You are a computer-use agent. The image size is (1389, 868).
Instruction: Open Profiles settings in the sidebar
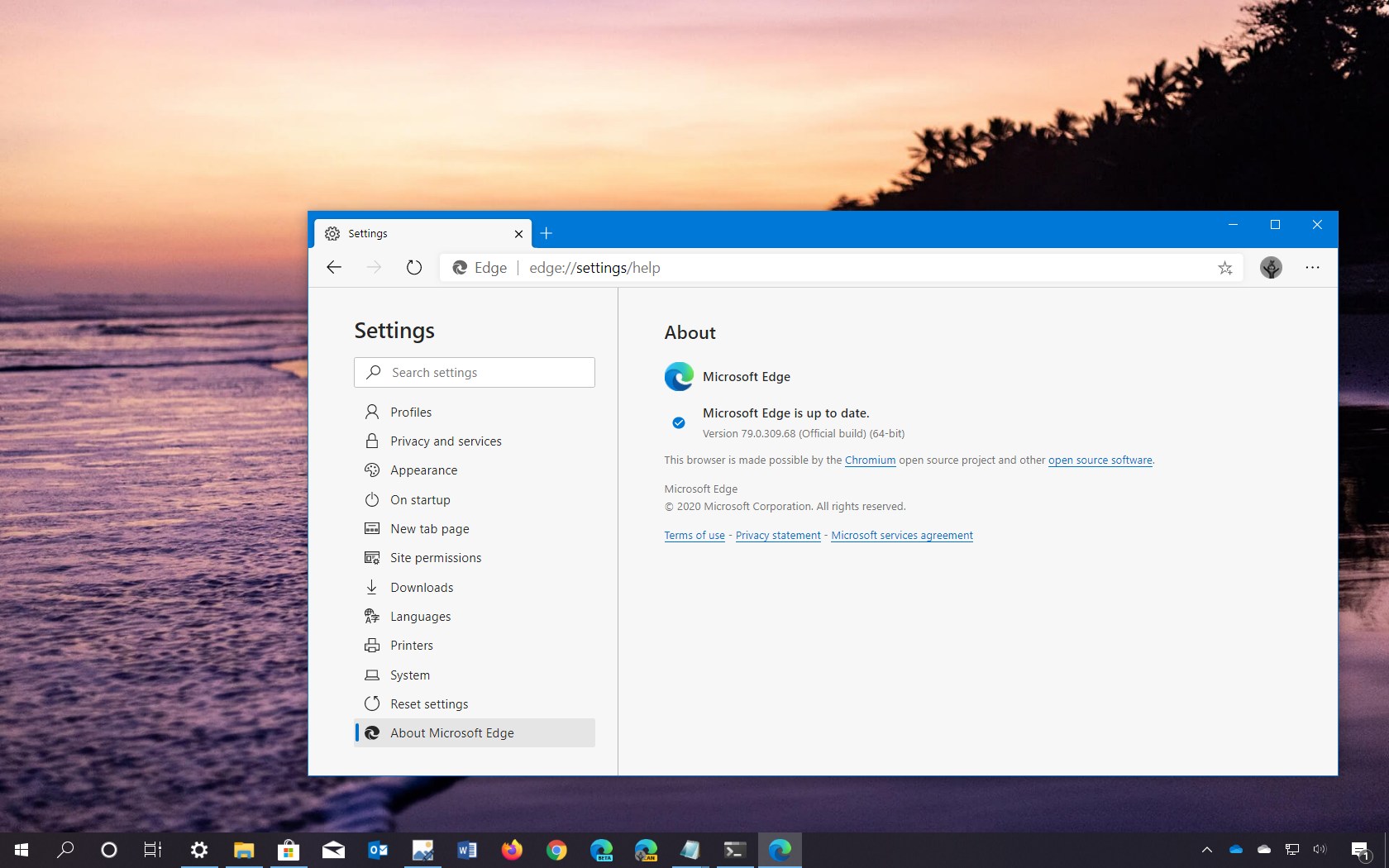click(x=411, y=412)
